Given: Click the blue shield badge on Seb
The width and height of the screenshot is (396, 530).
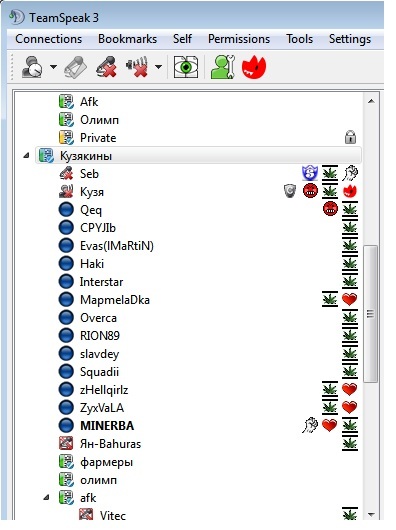Looking at the screenshot, I should pos(310,173).
